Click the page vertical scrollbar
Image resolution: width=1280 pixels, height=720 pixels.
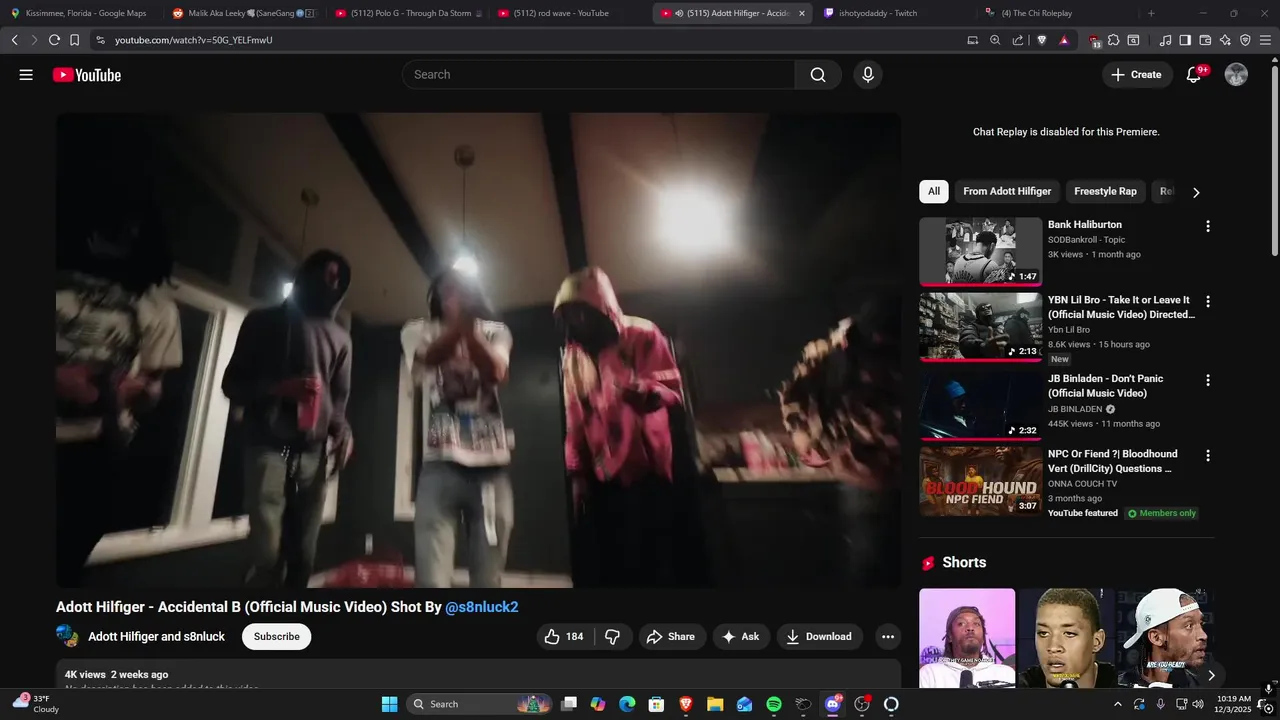pos(1274,160)
